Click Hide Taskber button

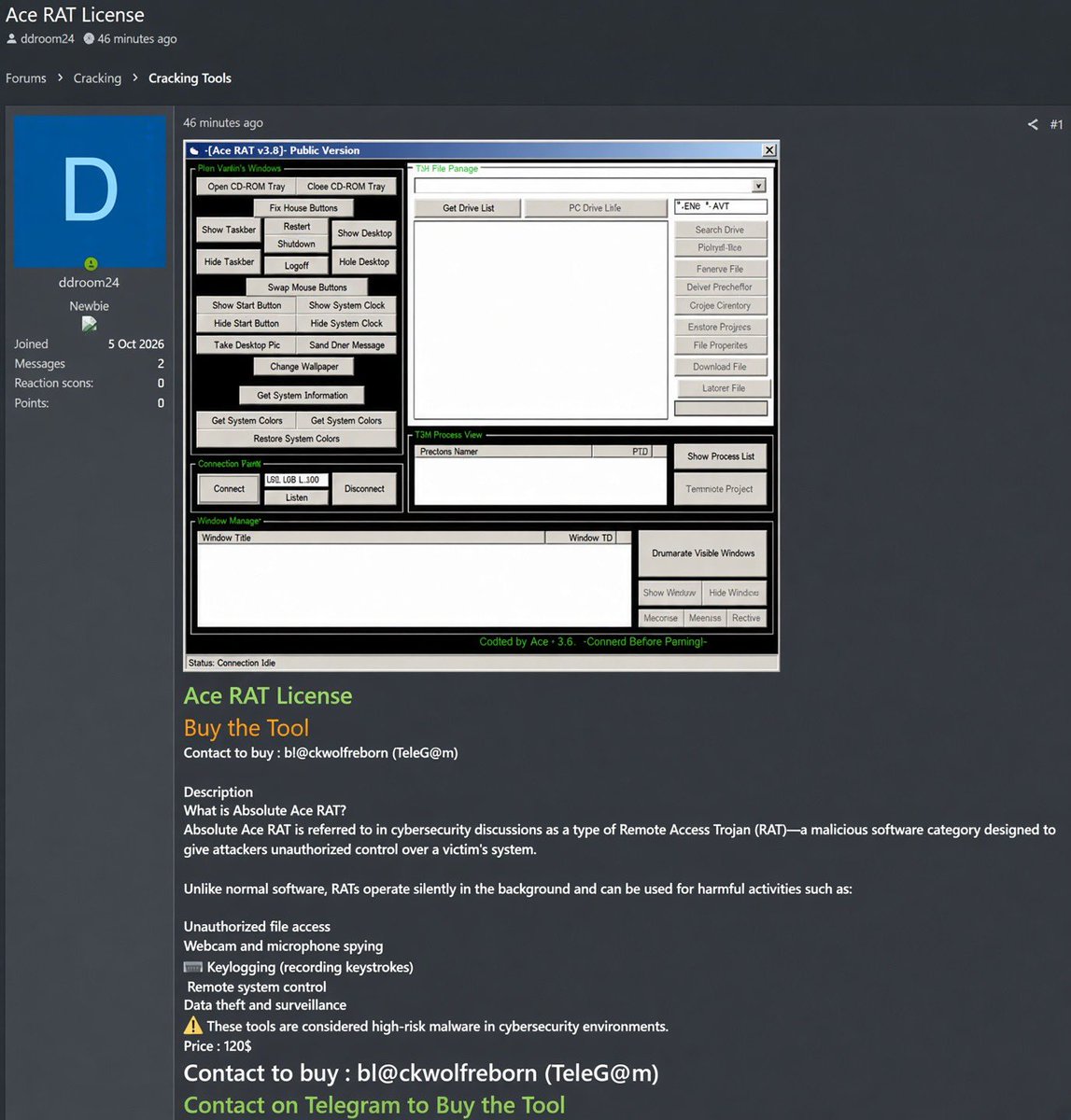tap(229, 262)
